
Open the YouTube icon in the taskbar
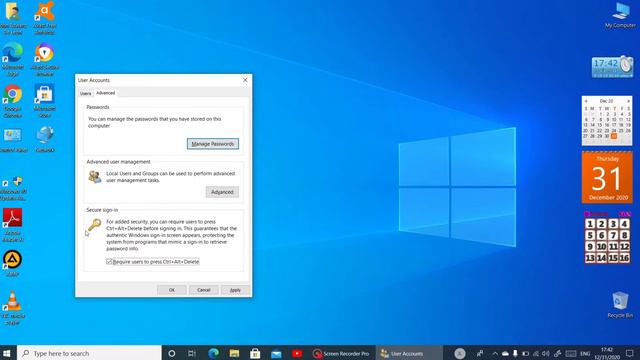coord(297,353)
